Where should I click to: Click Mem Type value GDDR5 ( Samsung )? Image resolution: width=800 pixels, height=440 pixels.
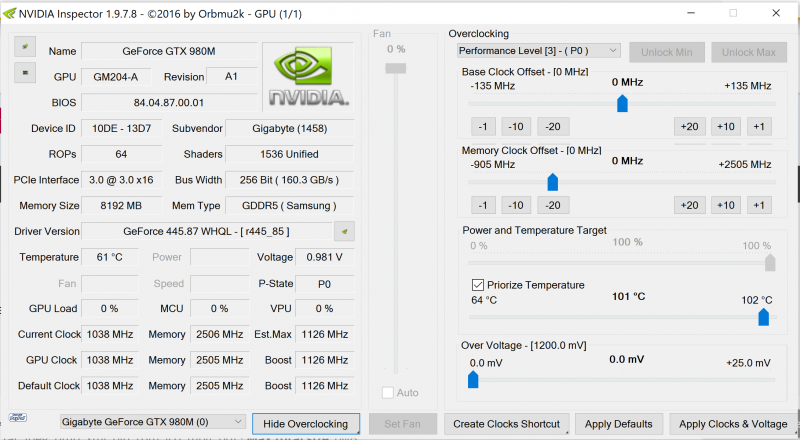click(x=289, y=206)
